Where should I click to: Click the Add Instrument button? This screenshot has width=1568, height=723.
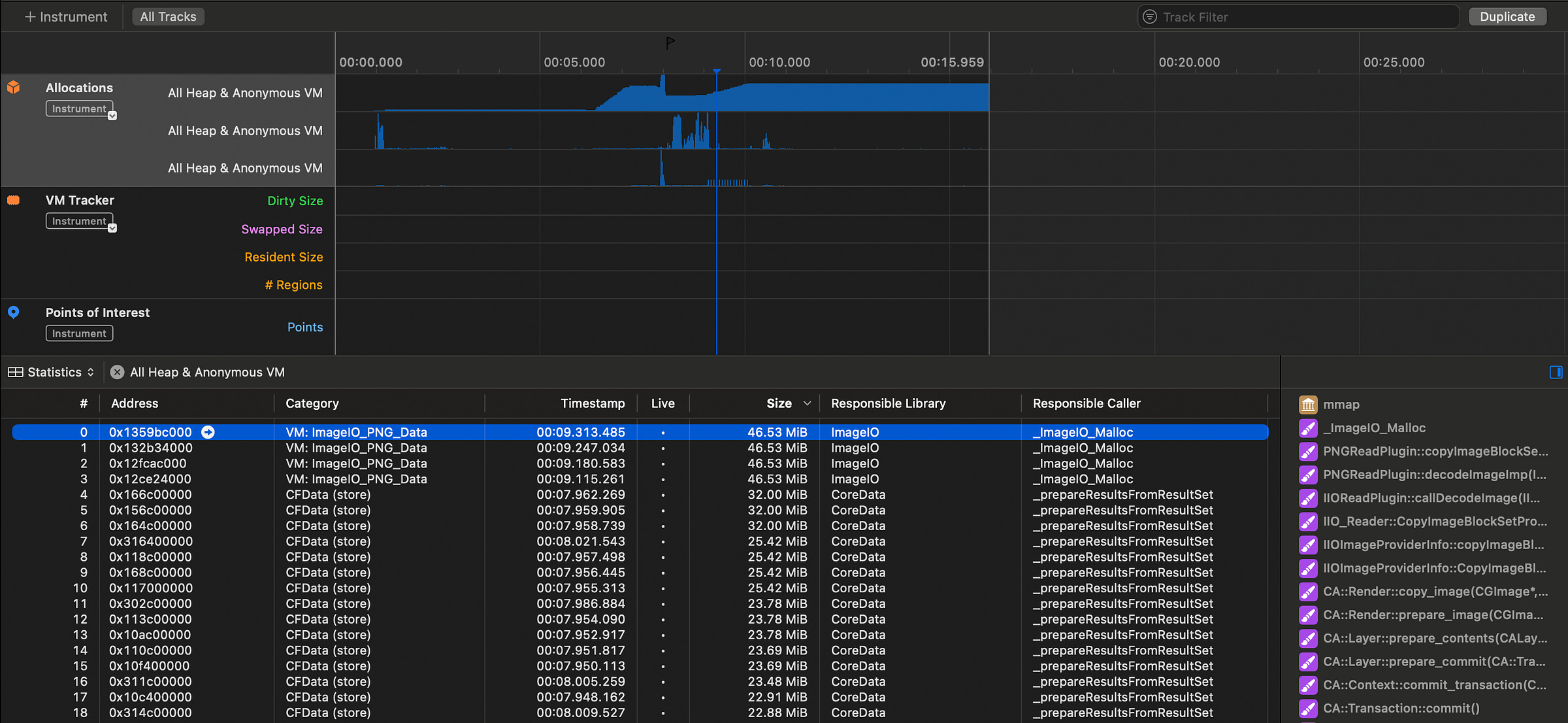(x=65, y=17)
